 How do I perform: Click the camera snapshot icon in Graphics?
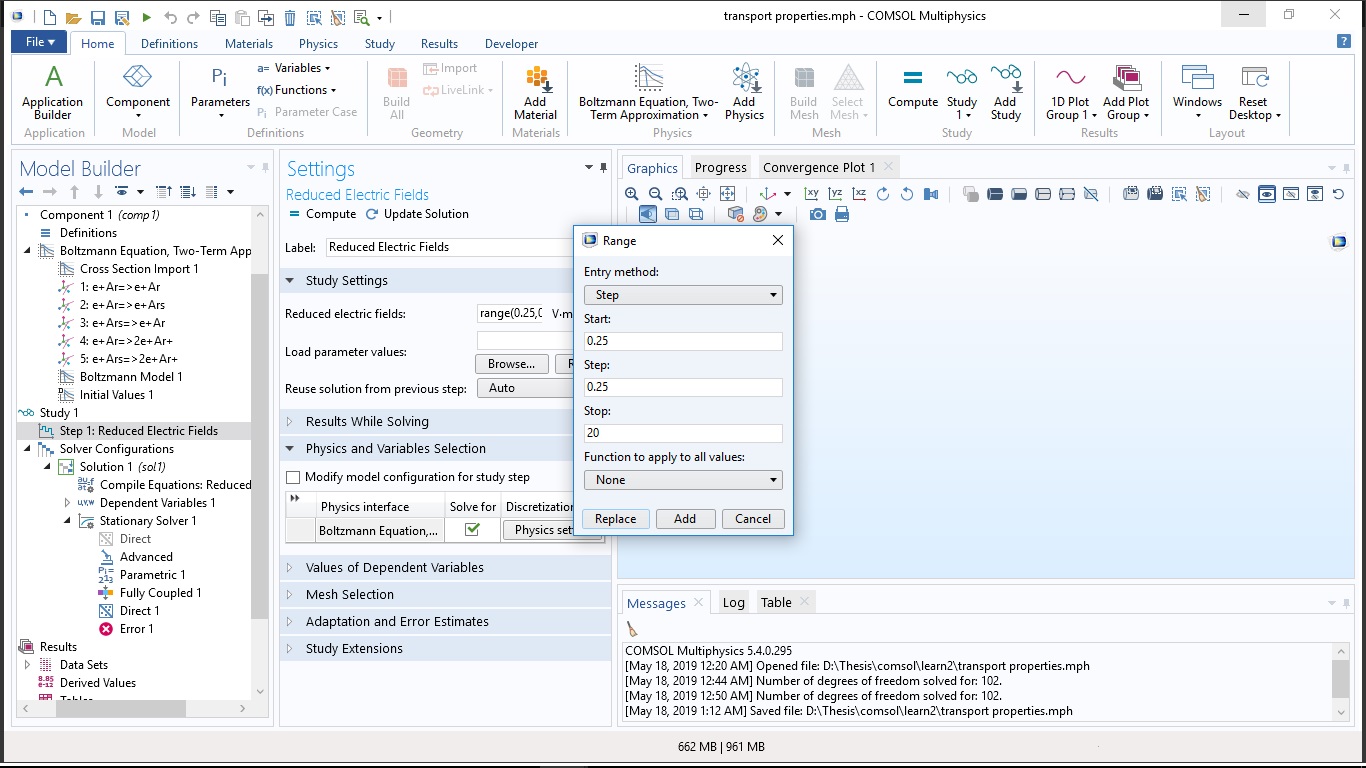pos(818,214)
